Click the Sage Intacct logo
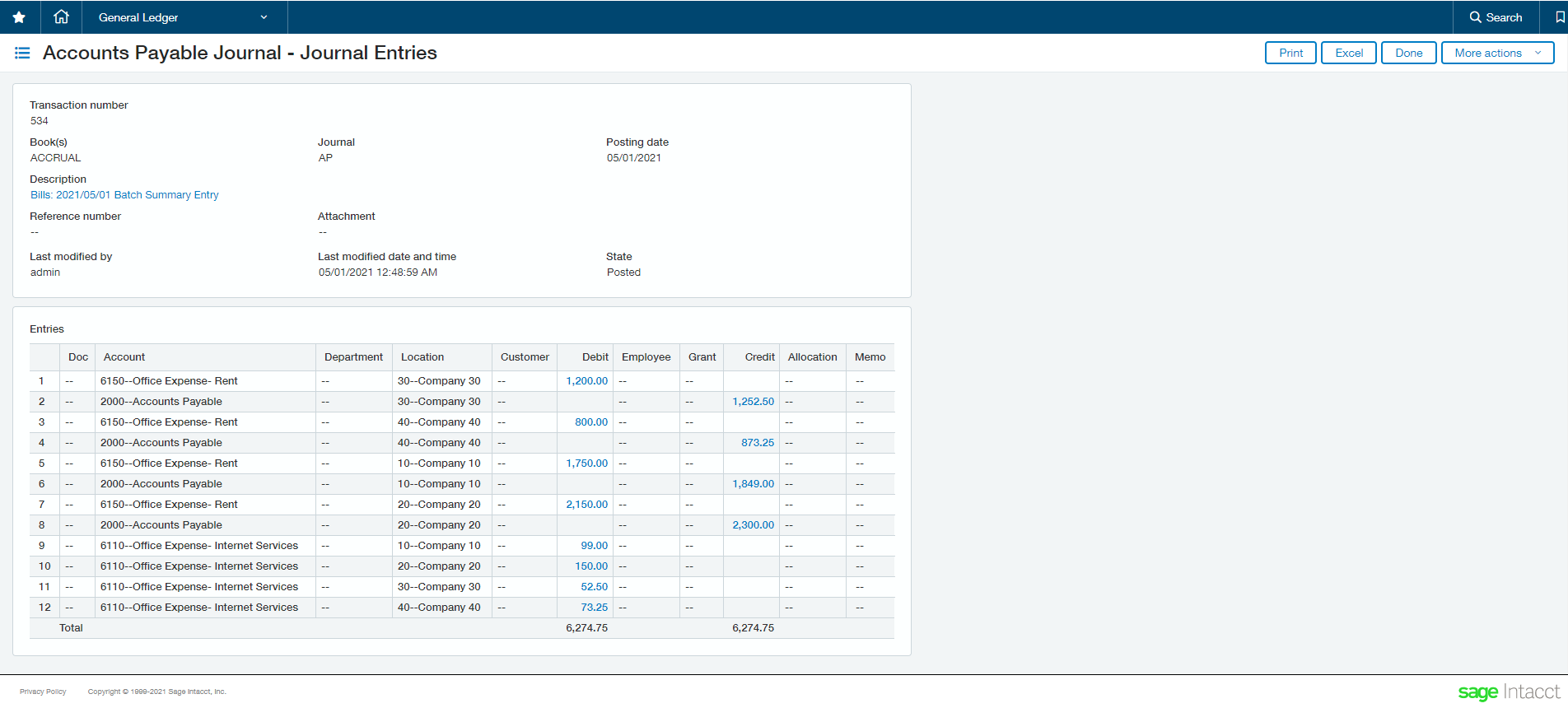The height and width of the screenshot is (708, 1568). [1508, 692]
